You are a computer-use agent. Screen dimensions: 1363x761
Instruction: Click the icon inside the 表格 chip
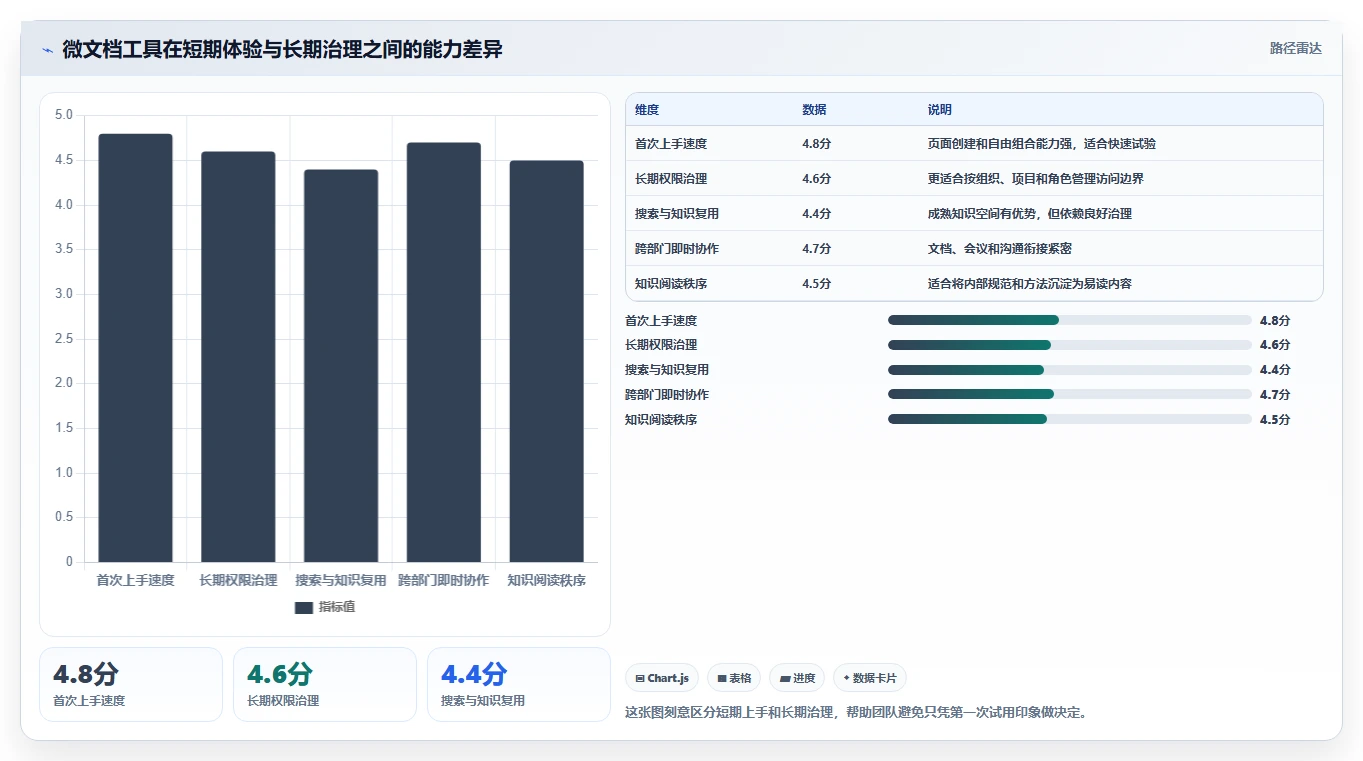[722, 678]
